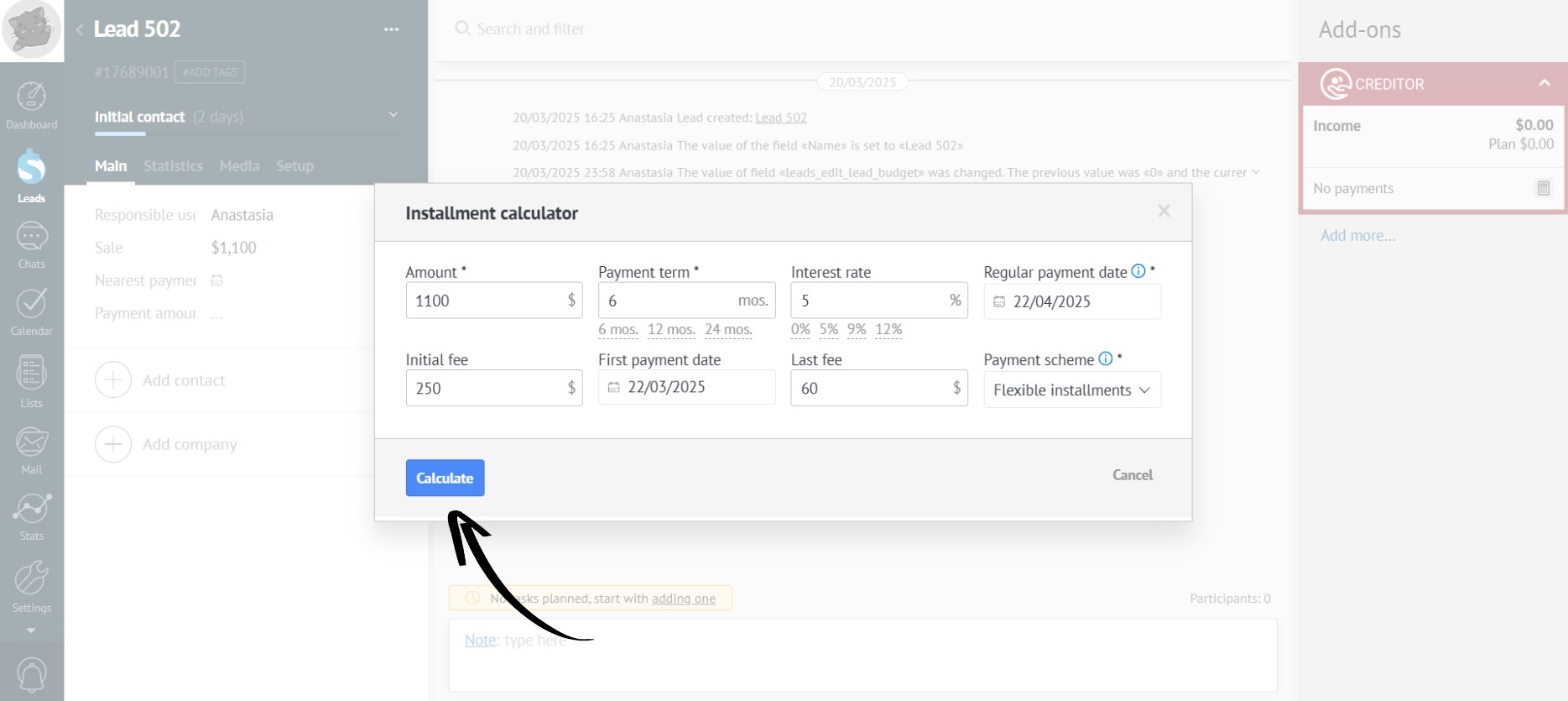Click the Amount input field
1568x701 pixels.
(485, 301)
